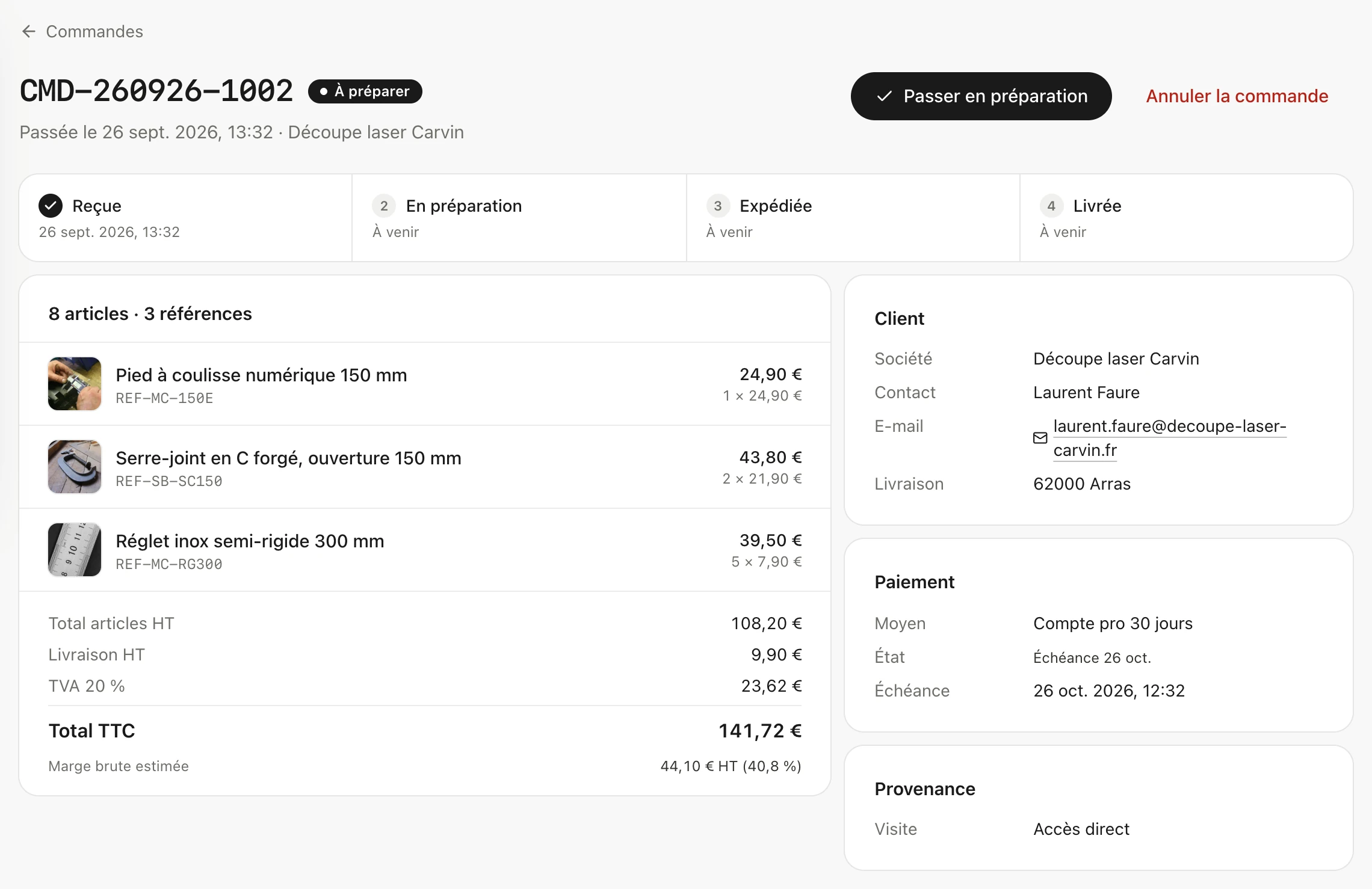This screenshot has height=889, width=1372.
Task: Click the Passée le 26 sept. 2026 subtitle
Action: coord(242,132)
